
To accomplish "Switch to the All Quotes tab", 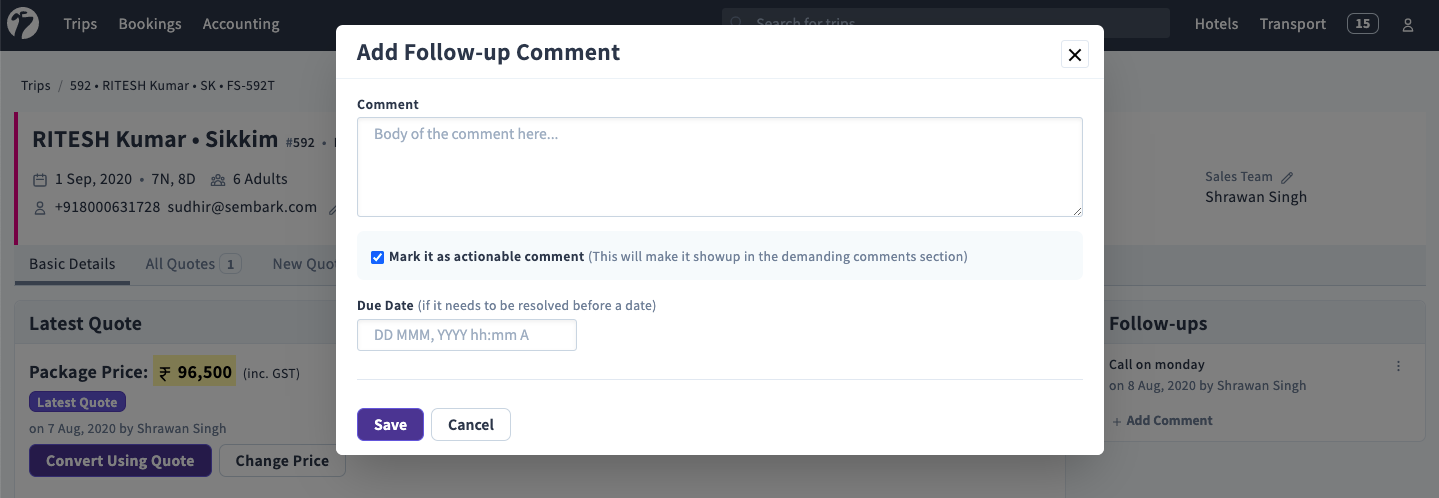I will (x=192, y=264).
